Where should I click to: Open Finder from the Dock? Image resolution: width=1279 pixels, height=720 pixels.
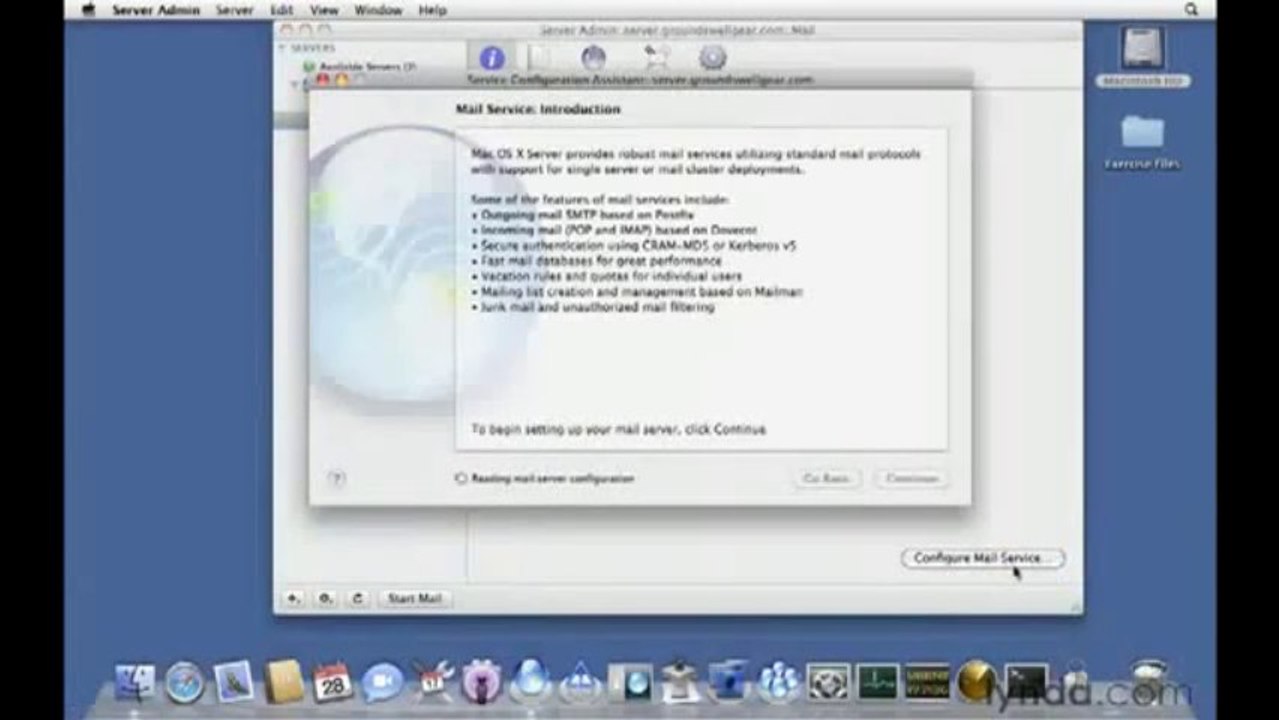click(135, 682)
